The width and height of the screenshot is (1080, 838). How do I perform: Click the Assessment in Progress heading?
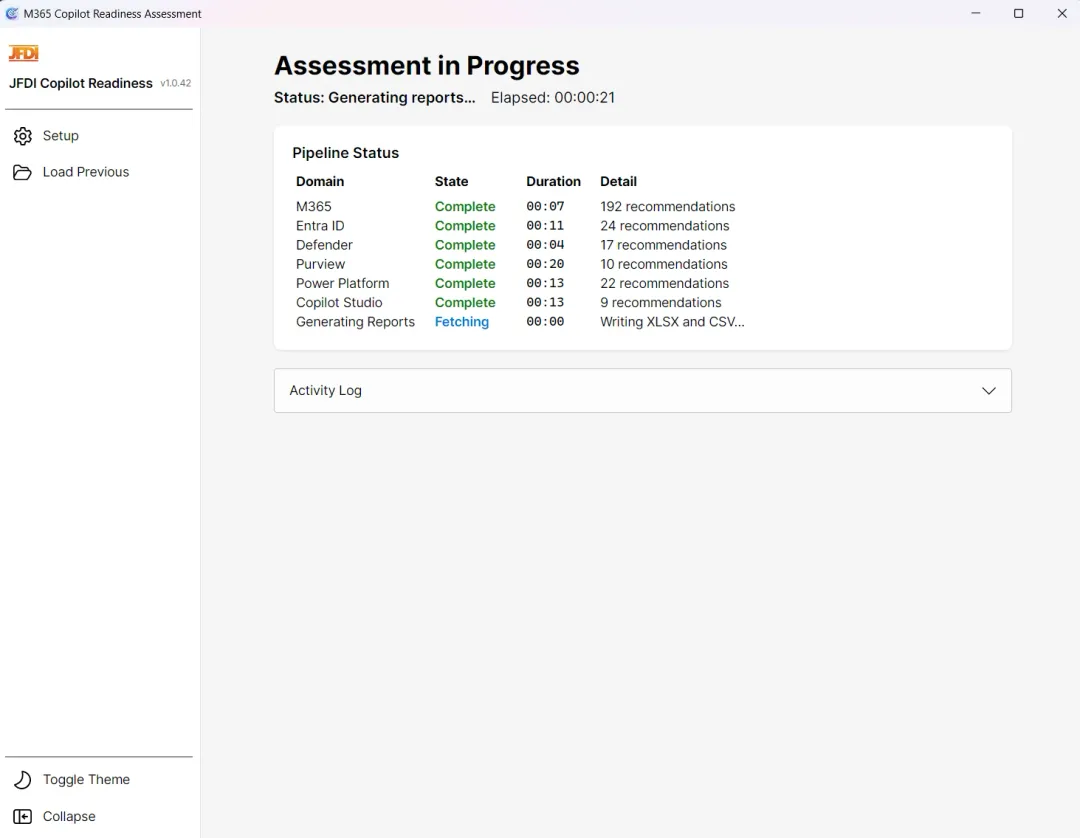(x=426, y=65)
